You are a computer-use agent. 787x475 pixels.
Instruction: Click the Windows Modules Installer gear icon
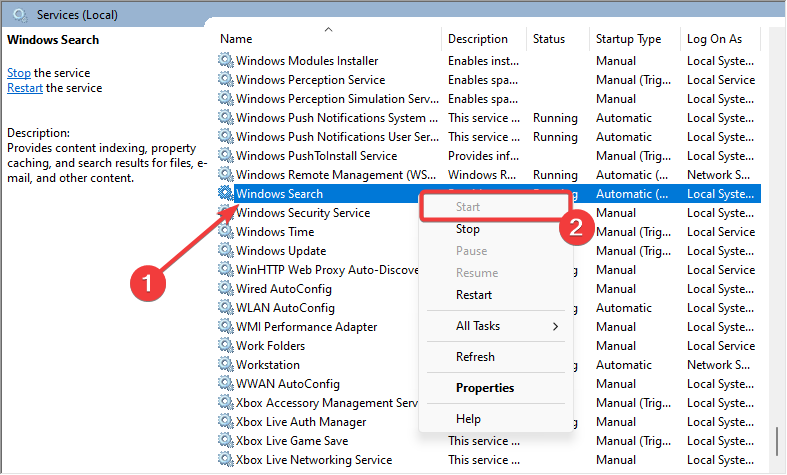[x=225, y=60]
